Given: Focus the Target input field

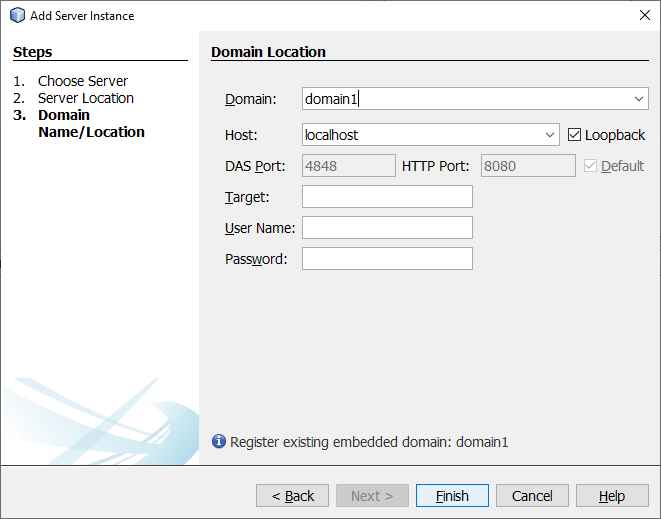Looking at the screenshot, I should point(387,196).
